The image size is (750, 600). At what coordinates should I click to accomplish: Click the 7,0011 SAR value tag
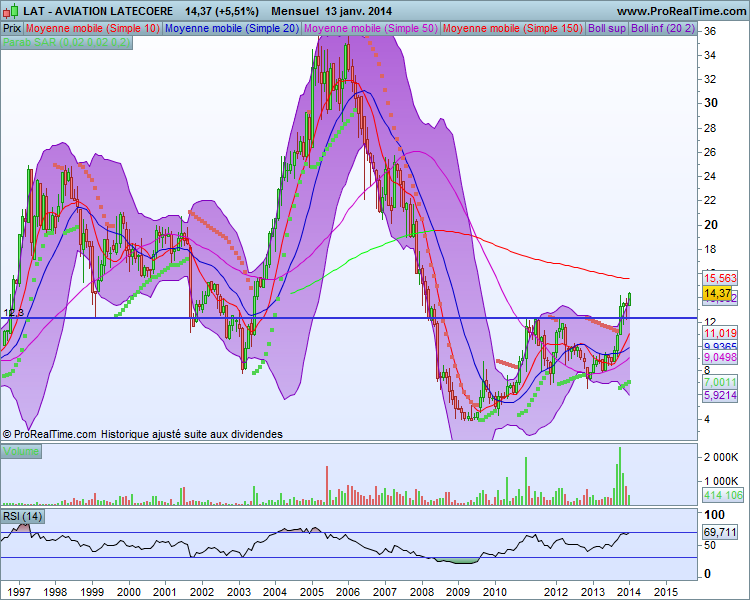point(720,382)
